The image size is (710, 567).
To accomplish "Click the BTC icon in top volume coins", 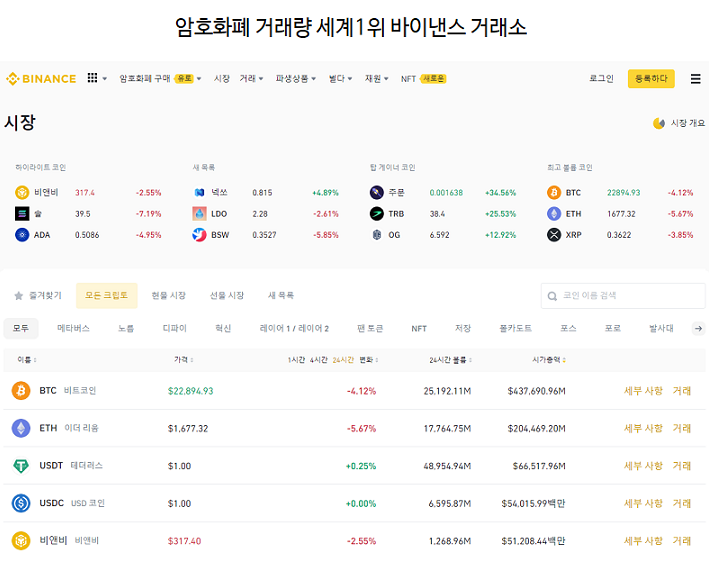I will tap(554, 192).
